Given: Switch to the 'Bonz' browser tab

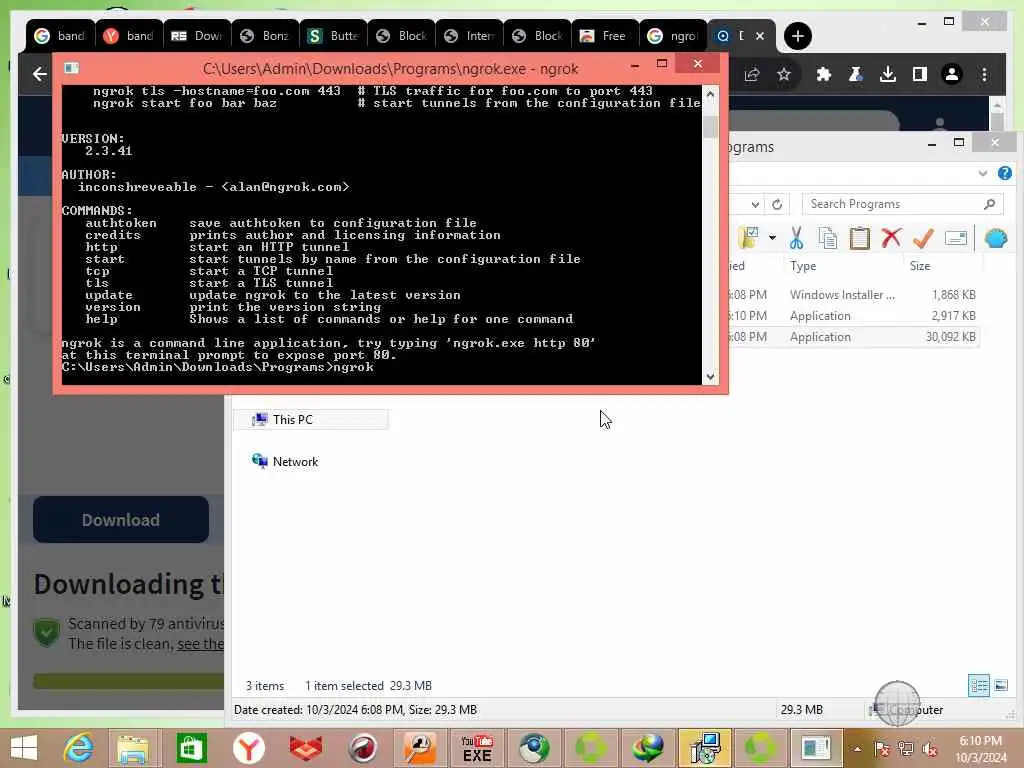Looking at the screenshot, I should (265, 36).
